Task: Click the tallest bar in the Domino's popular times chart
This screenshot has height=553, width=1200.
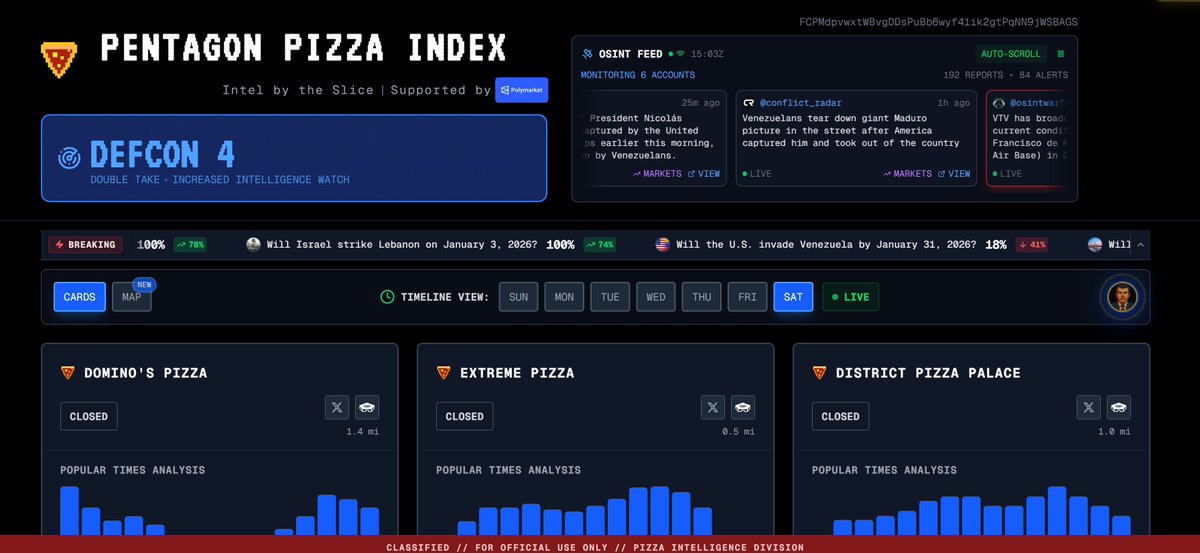Action: 69,511
